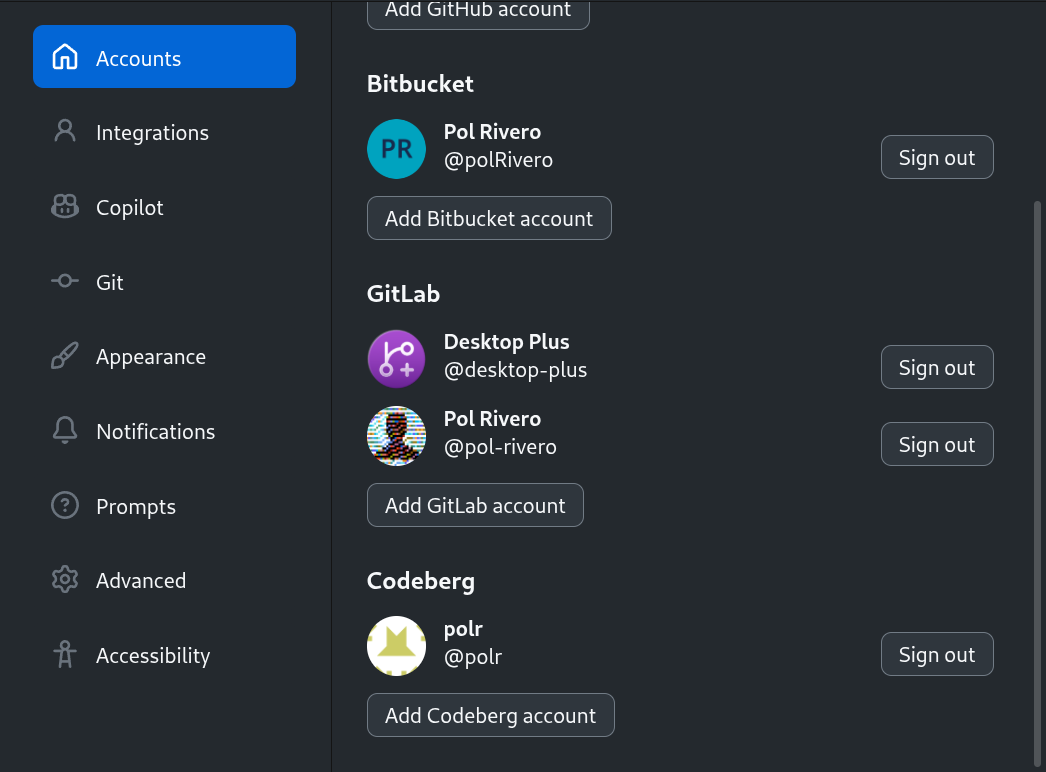Open the Accounts settings tab
Screen dimensions: 1046x772
pyautogui.click(x=164, y=57)
